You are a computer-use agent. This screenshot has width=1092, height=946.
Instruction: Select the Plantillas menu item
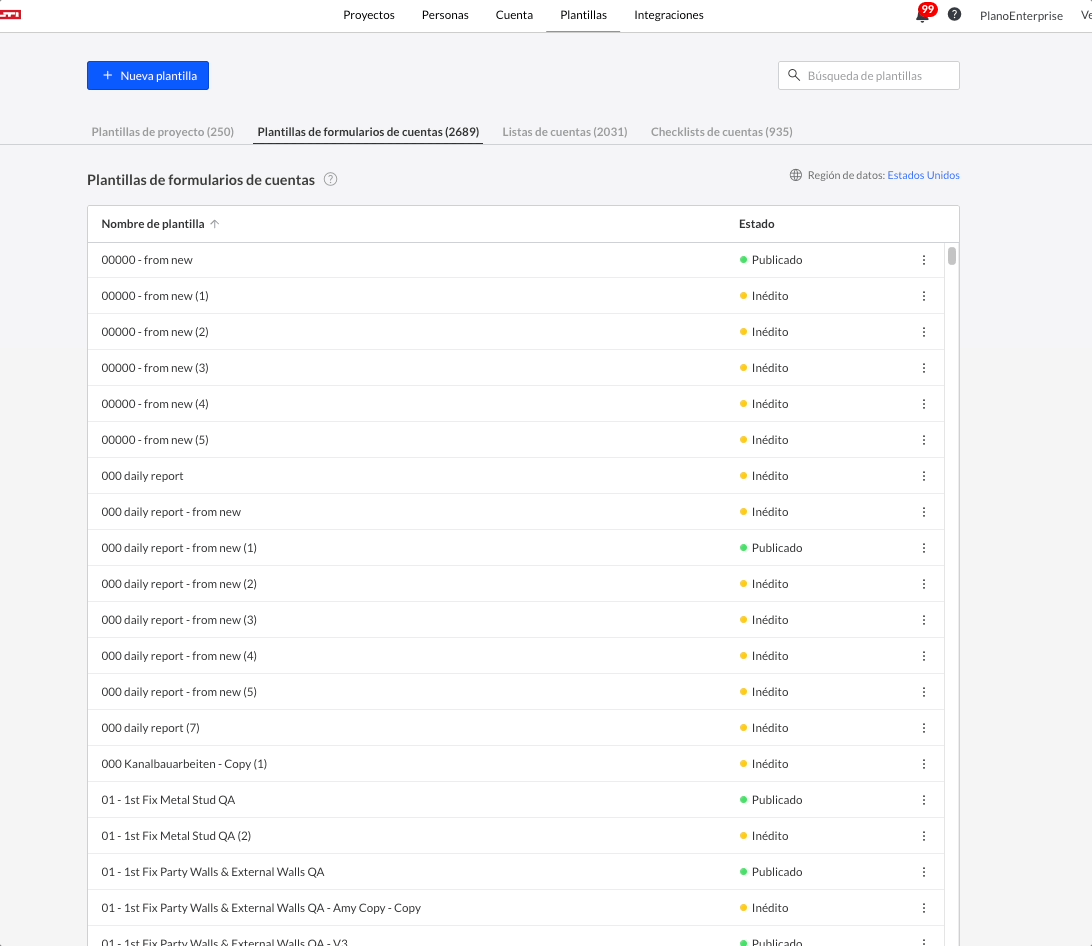pos(583,15)
